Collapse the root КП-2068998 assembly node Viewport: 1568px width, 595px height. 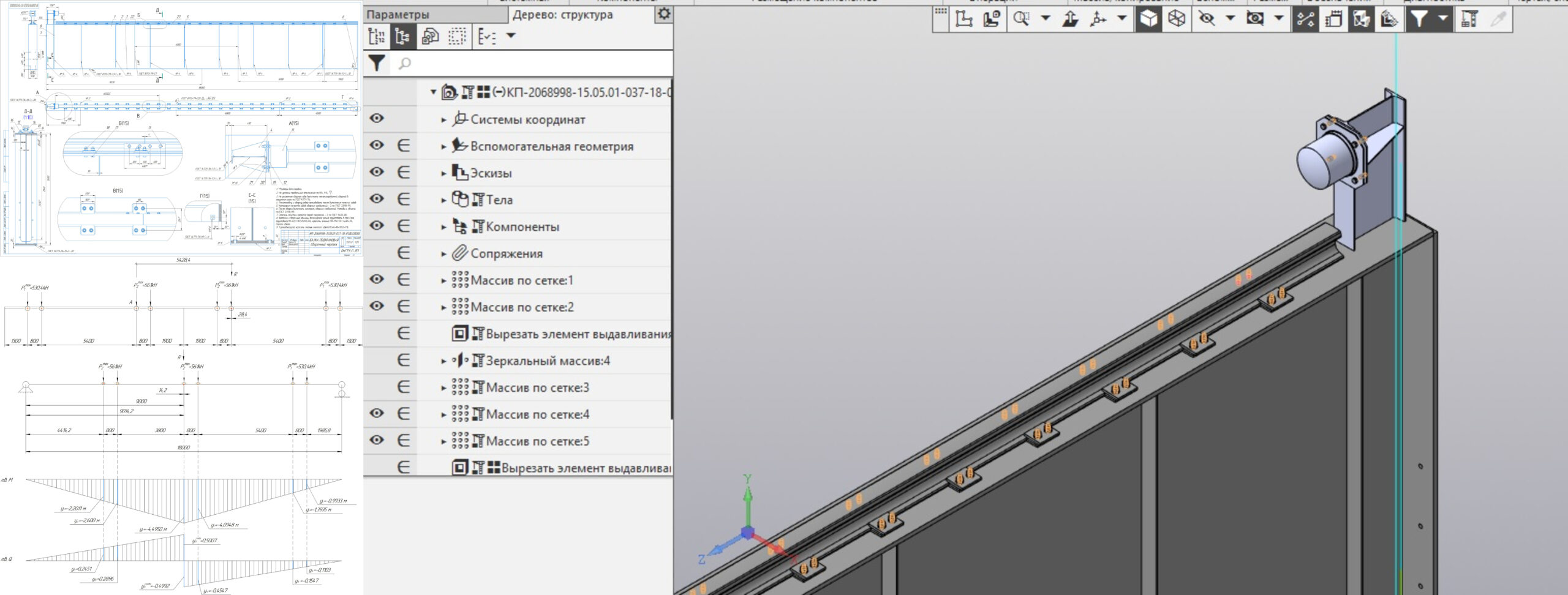[433, 92]
